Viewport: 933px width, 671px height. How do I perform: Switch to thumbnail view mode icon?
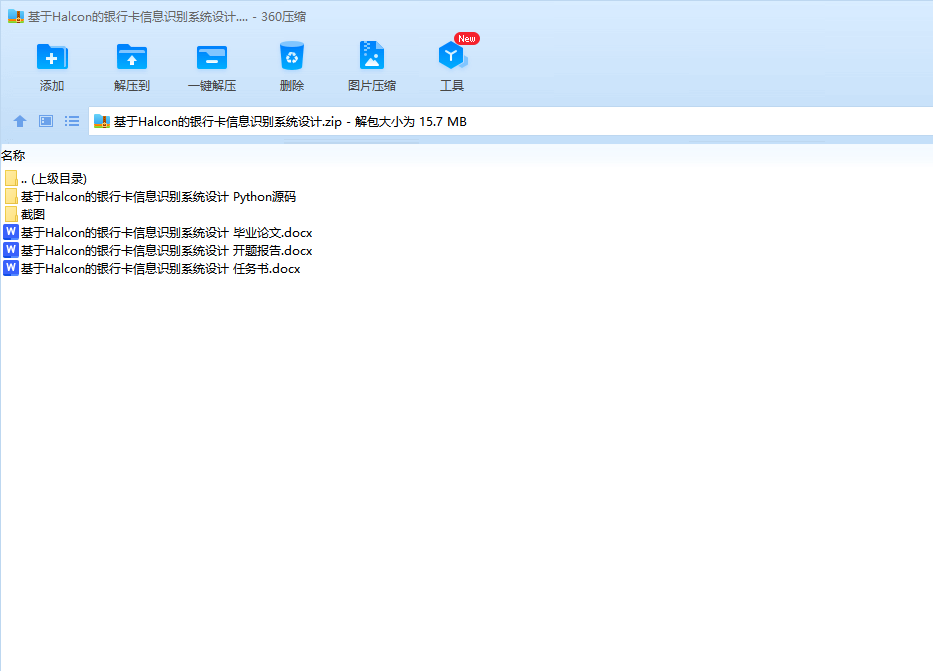point(46,121)
